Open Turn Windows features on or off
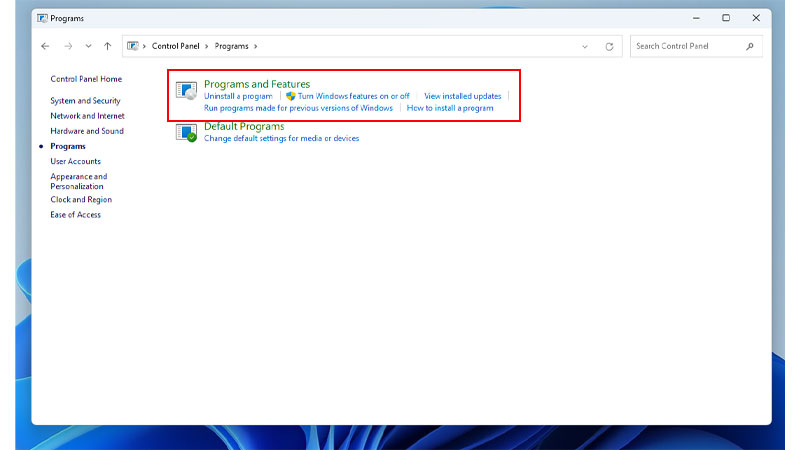Image resolution: width=800 pixels, height=450 pixels. [354, 96]
